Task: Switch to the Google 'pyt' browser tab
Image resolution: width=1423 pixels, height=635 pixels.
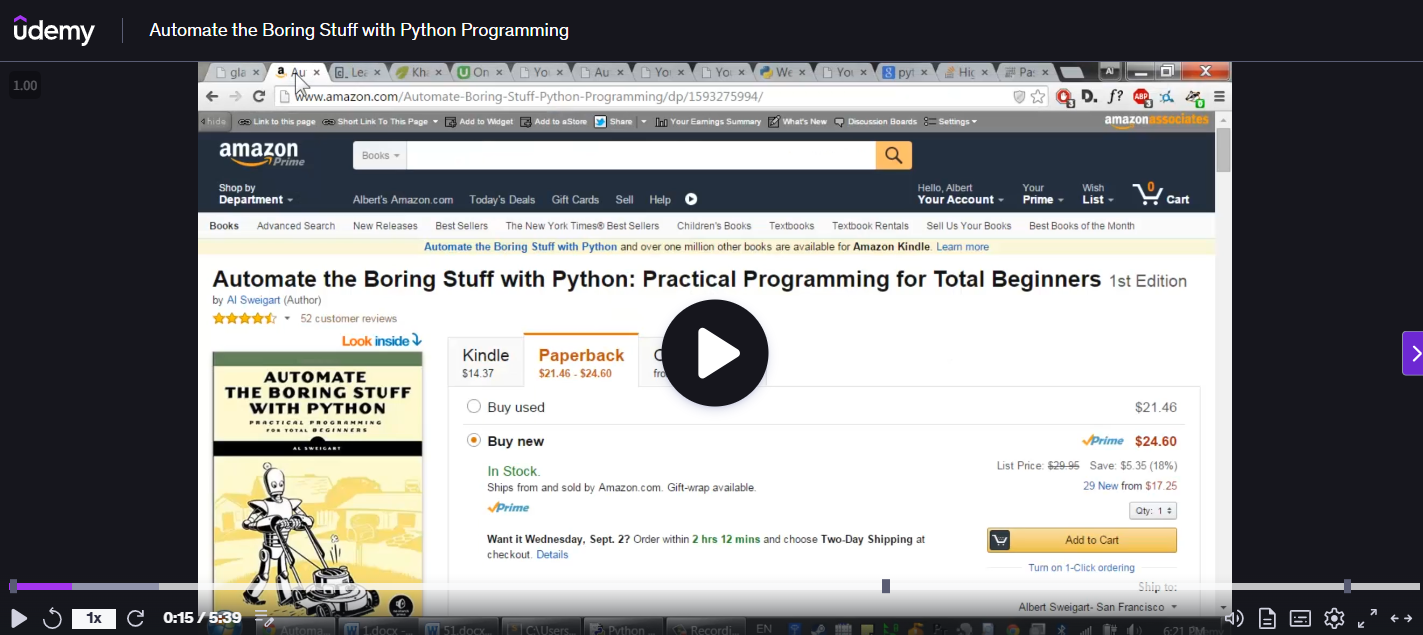Action: (903, 72)
